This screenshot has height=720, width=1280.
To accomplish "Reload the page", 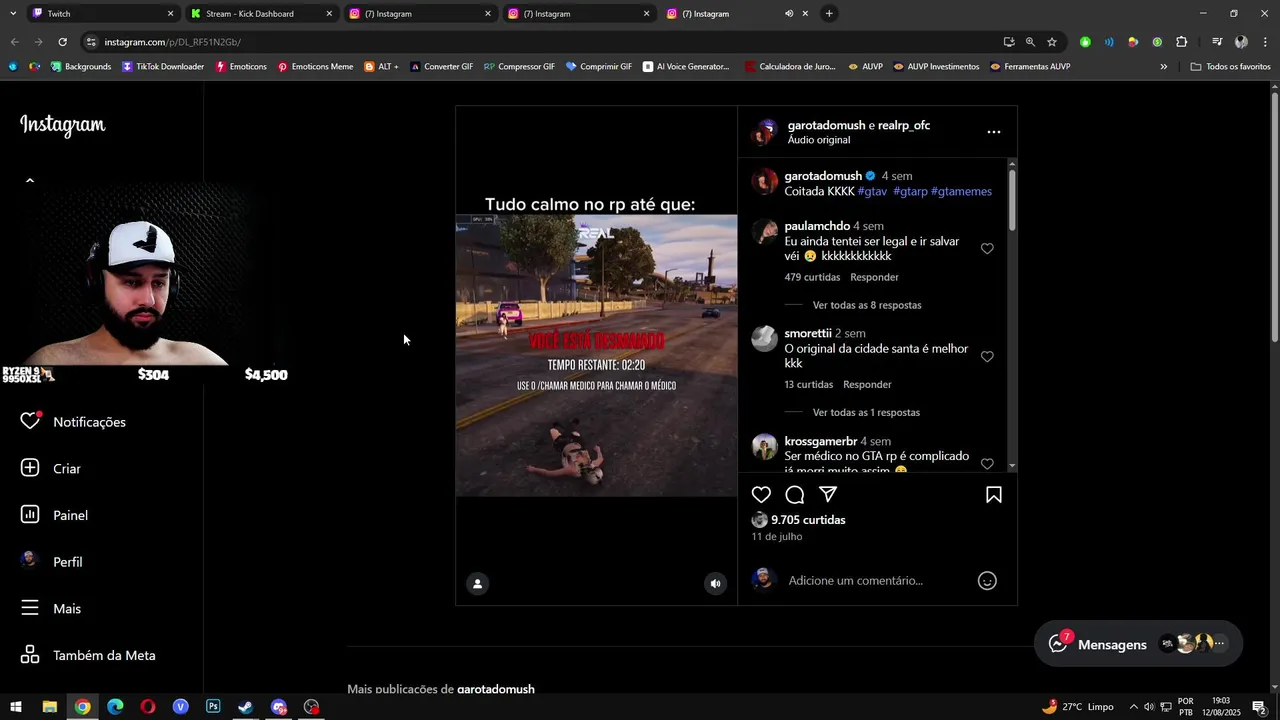I will 62,42.
